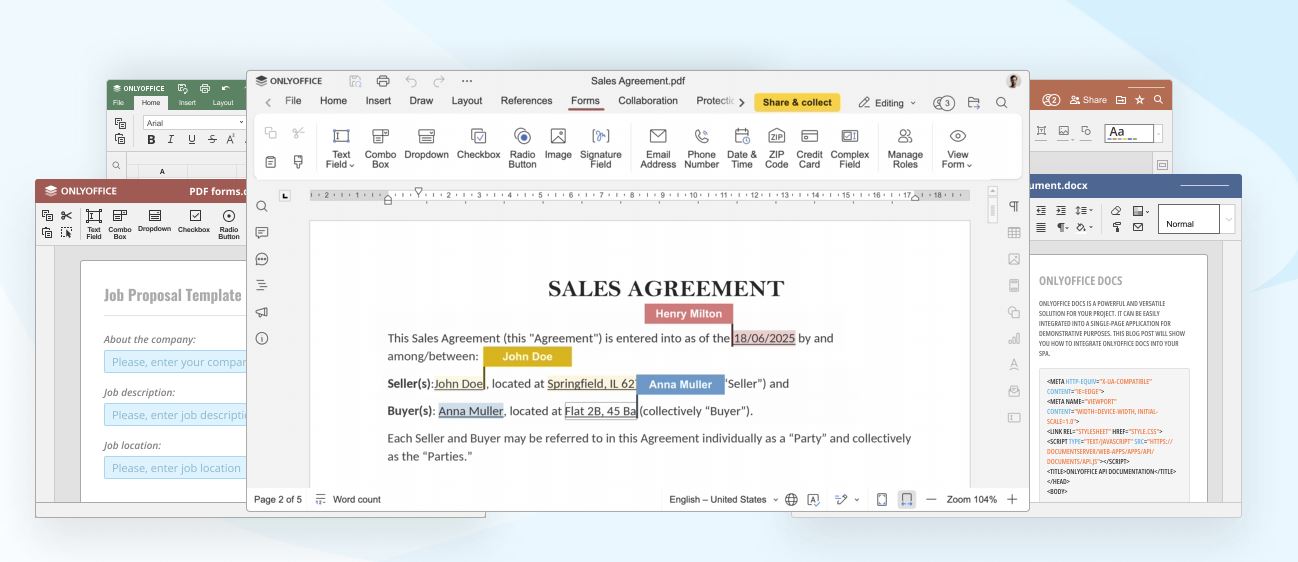Toggle Strikethrough in the spreadsheet window
This screenshot has width=1298, height=562.
tap(211, 140)
